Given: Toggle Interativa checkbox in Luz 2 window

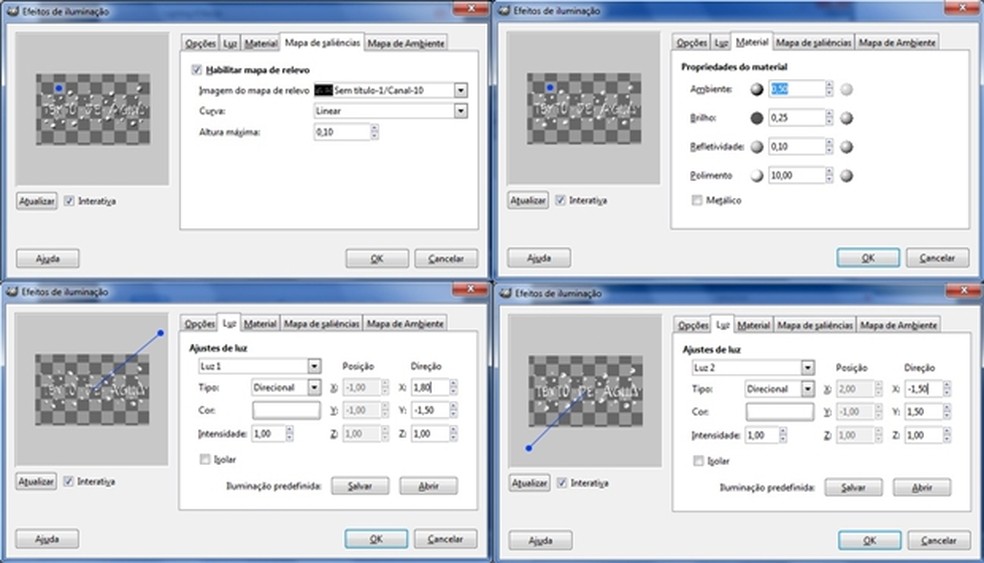Looking at the screenshot, I should [562, 483].
